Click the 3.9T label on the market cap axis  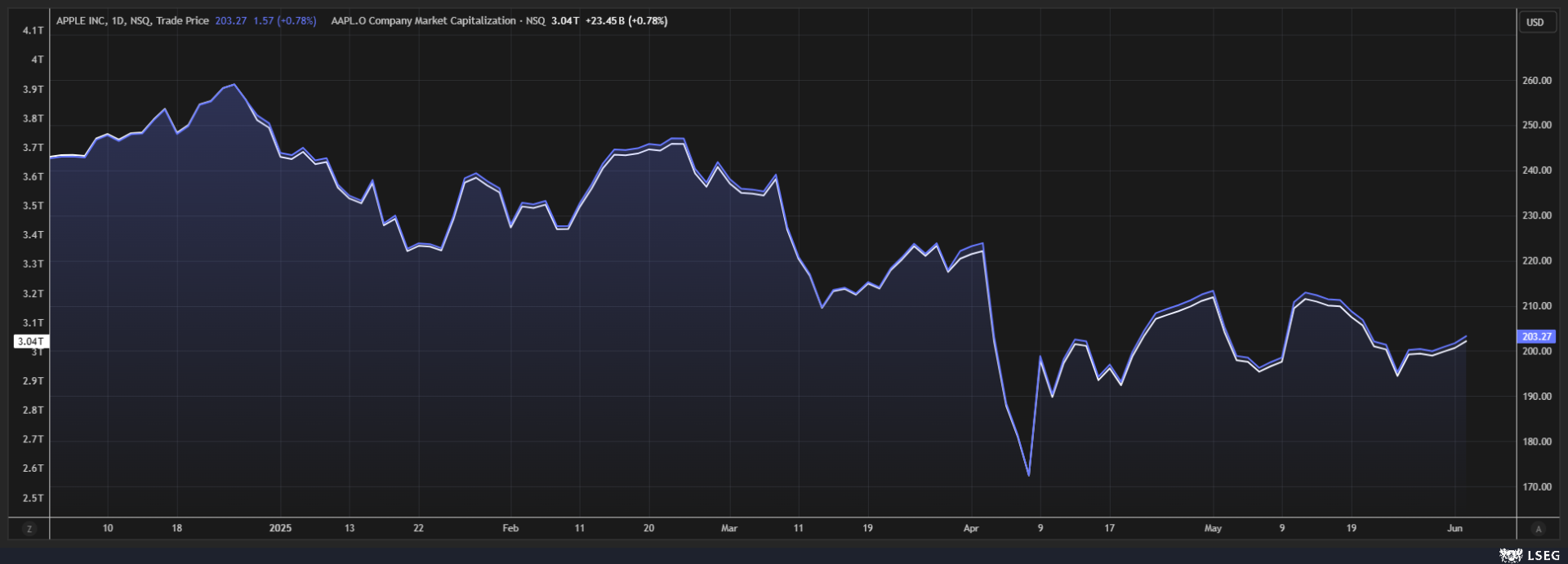click(x=33, y=89)
